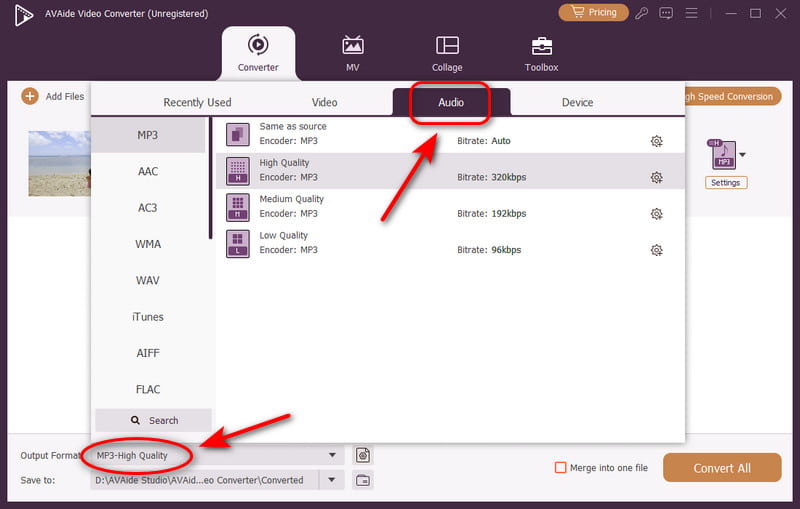Click the key register icon
This screenshot has width=800, height=509.
point(641,13)
